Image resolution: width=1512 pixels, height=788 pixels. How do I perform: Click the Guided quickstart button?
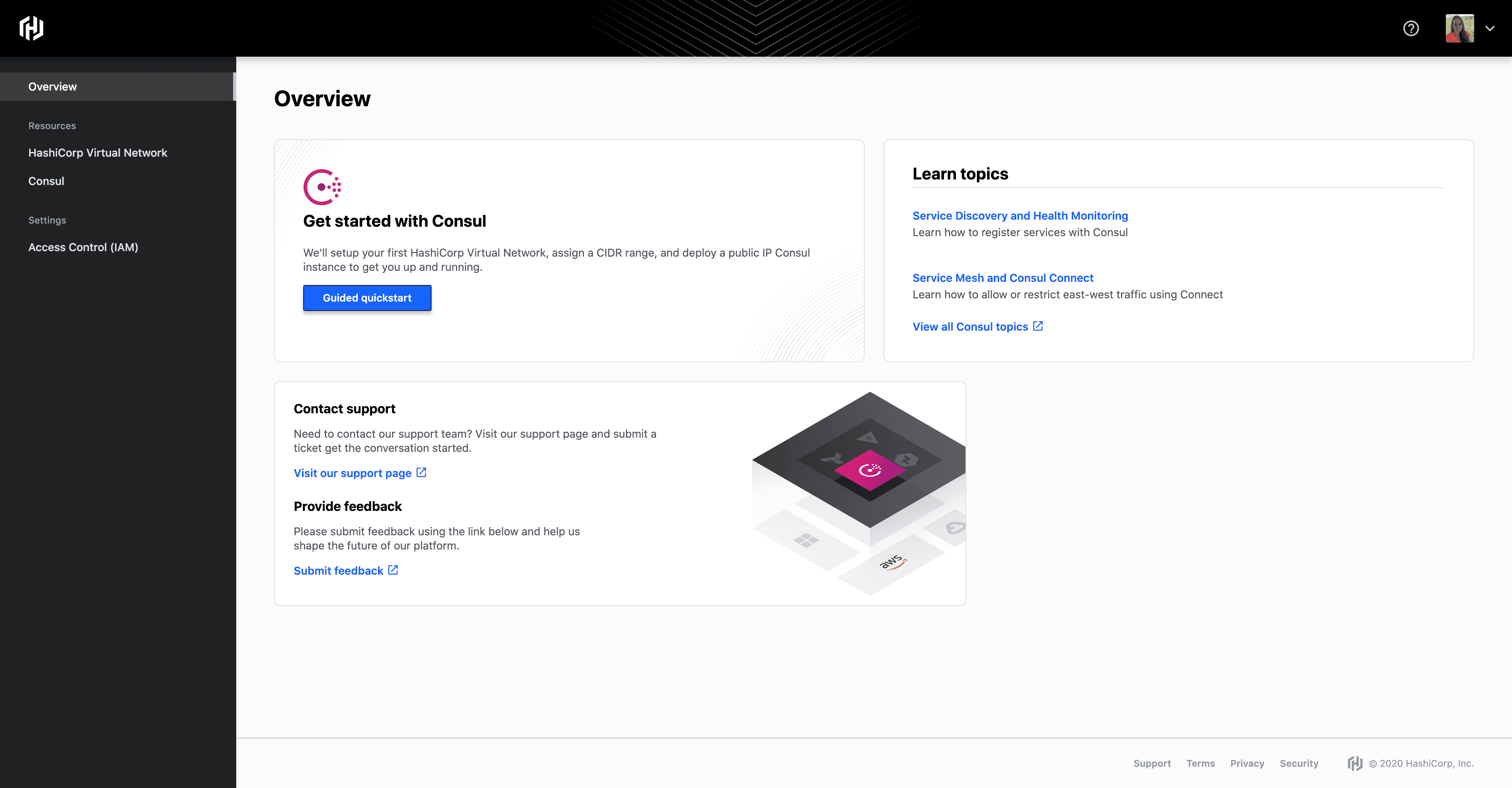pyautogui.click(x=367, y=297)
